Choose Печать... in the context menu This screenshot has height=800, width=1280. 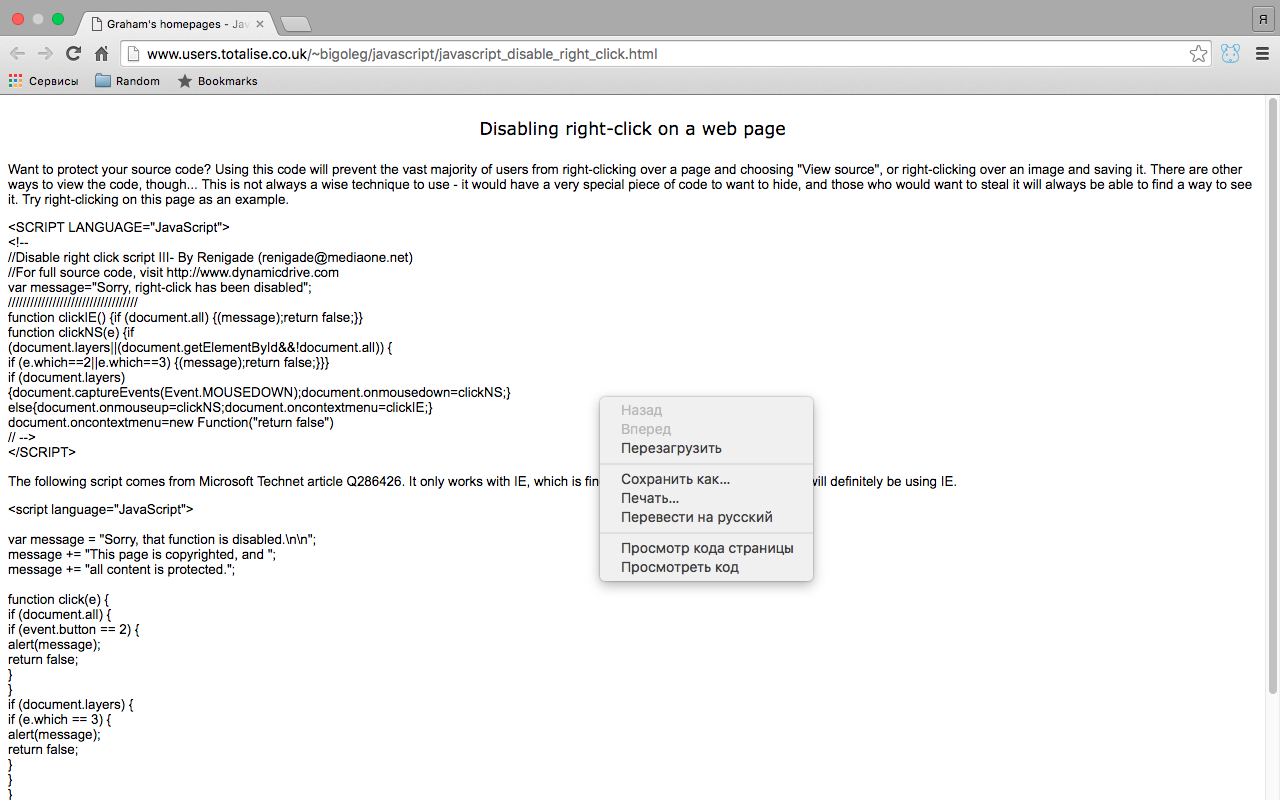pyautogui.click(x=706, y=498)
